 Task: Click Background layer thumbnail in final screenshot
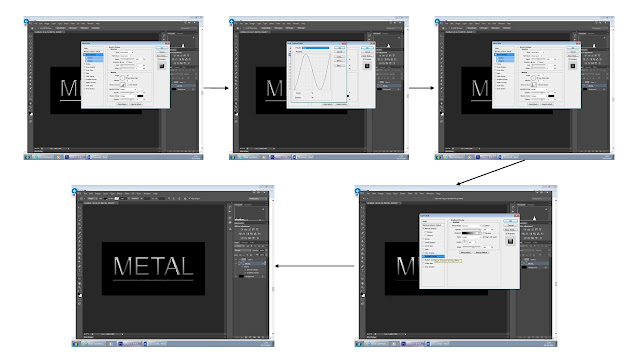(242, 276)
